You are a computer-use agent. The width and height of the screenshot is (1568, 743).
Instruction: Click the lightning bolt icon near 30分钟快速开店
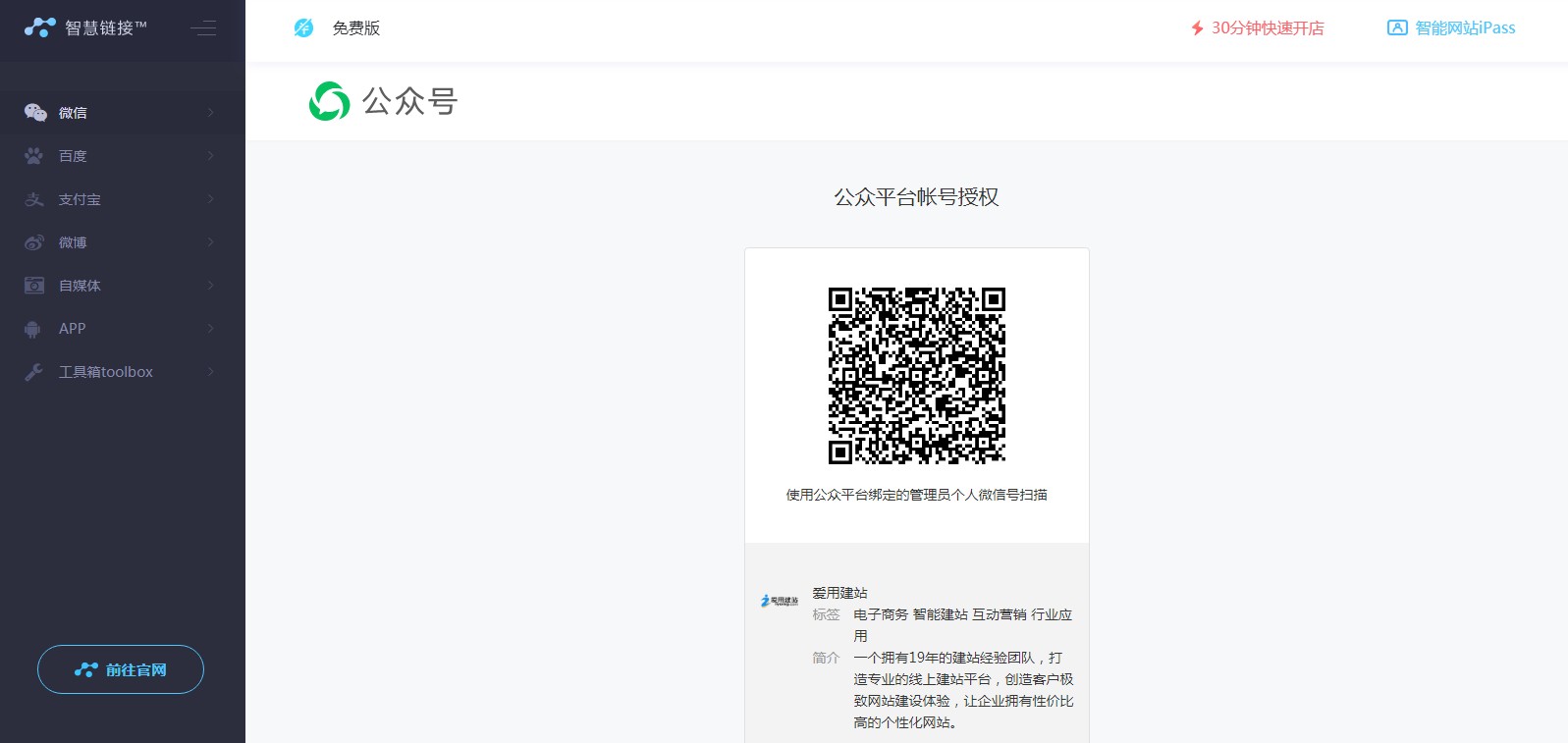[x=1197, y=28]
